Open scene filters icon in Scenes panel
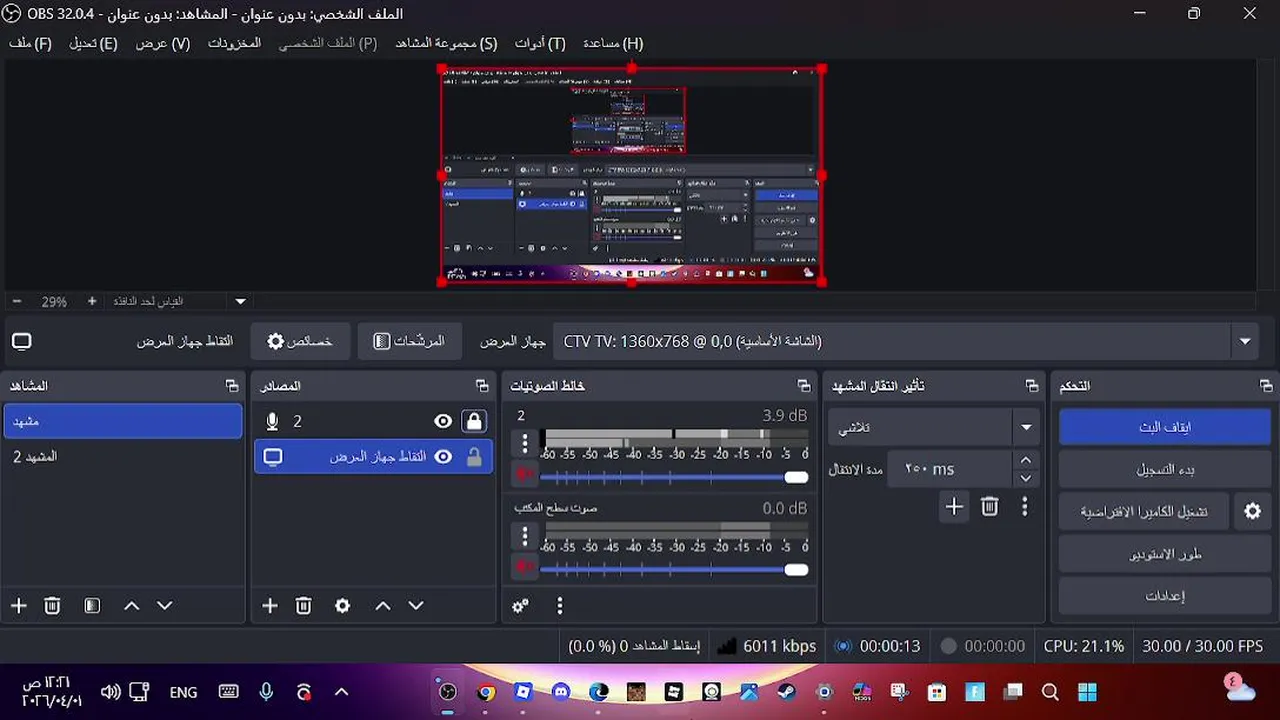The width and height of the screenshot is (1280, 720). point(92,606)
